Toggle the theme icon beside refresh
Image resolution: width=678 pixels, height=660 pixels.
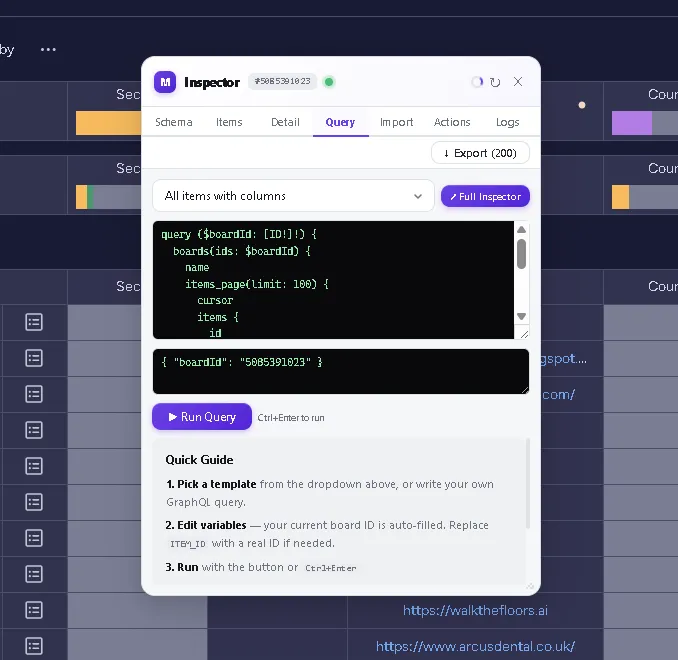[477, 81]
